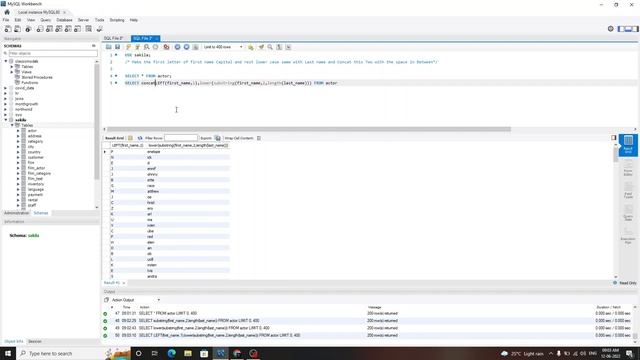Viewport: 640px width, 360px height.
Task: Save the script to a file
Action: (x=118, y=47)
